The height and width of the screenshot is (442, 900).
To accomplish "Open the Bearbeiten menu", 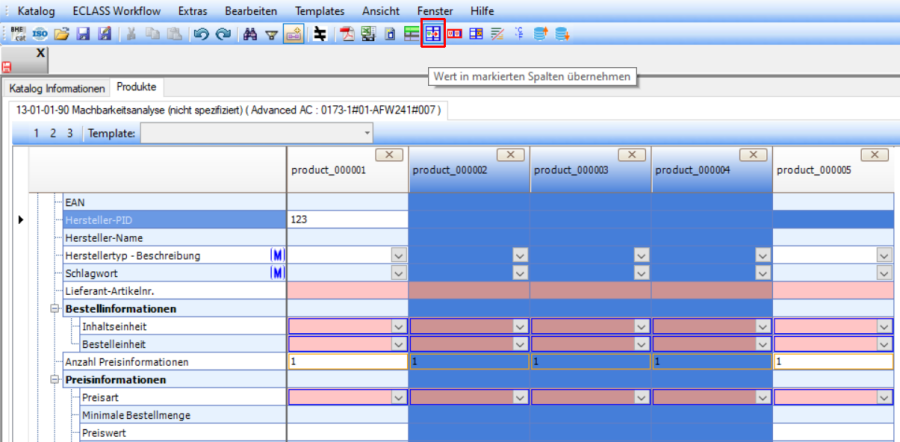I will coord(251,11).
